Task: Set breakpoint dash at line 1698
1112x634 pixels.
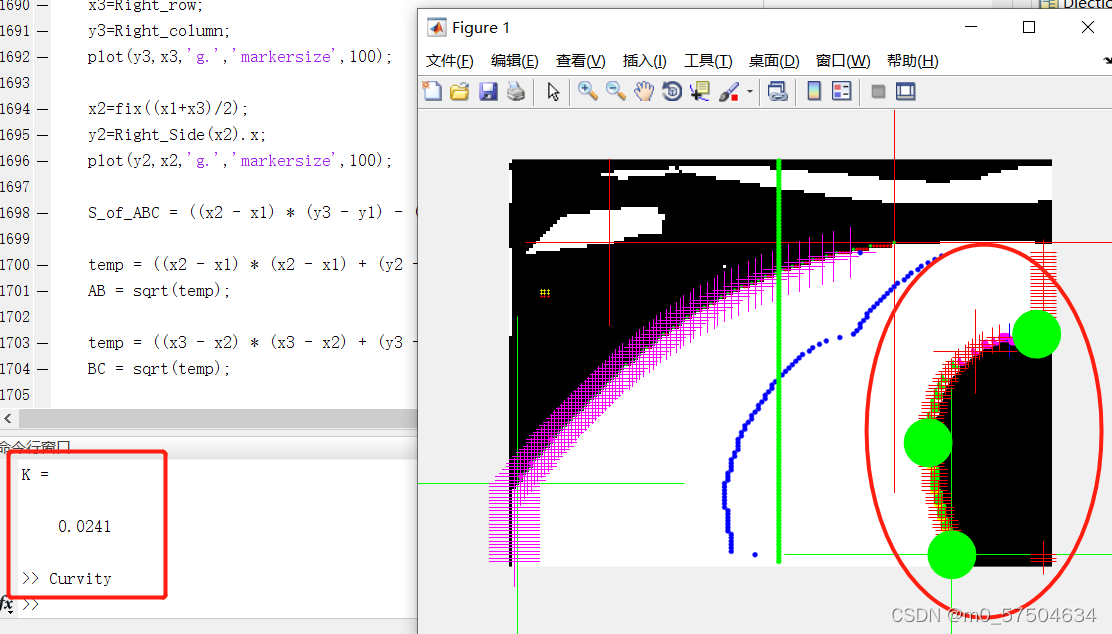Action: (x=43, y=213)
